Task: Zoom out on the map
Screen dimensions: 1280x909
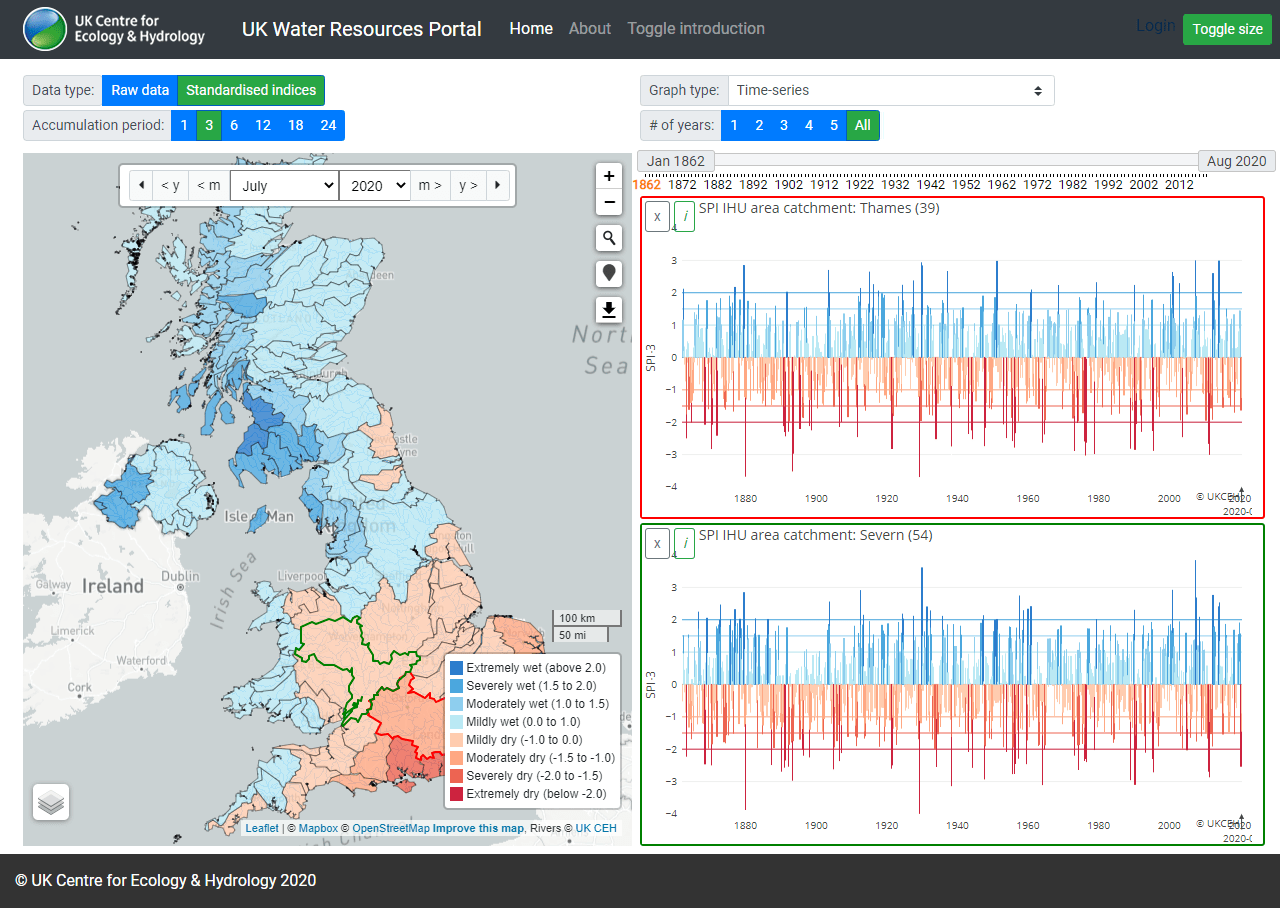Action: [x=609, y=202]
